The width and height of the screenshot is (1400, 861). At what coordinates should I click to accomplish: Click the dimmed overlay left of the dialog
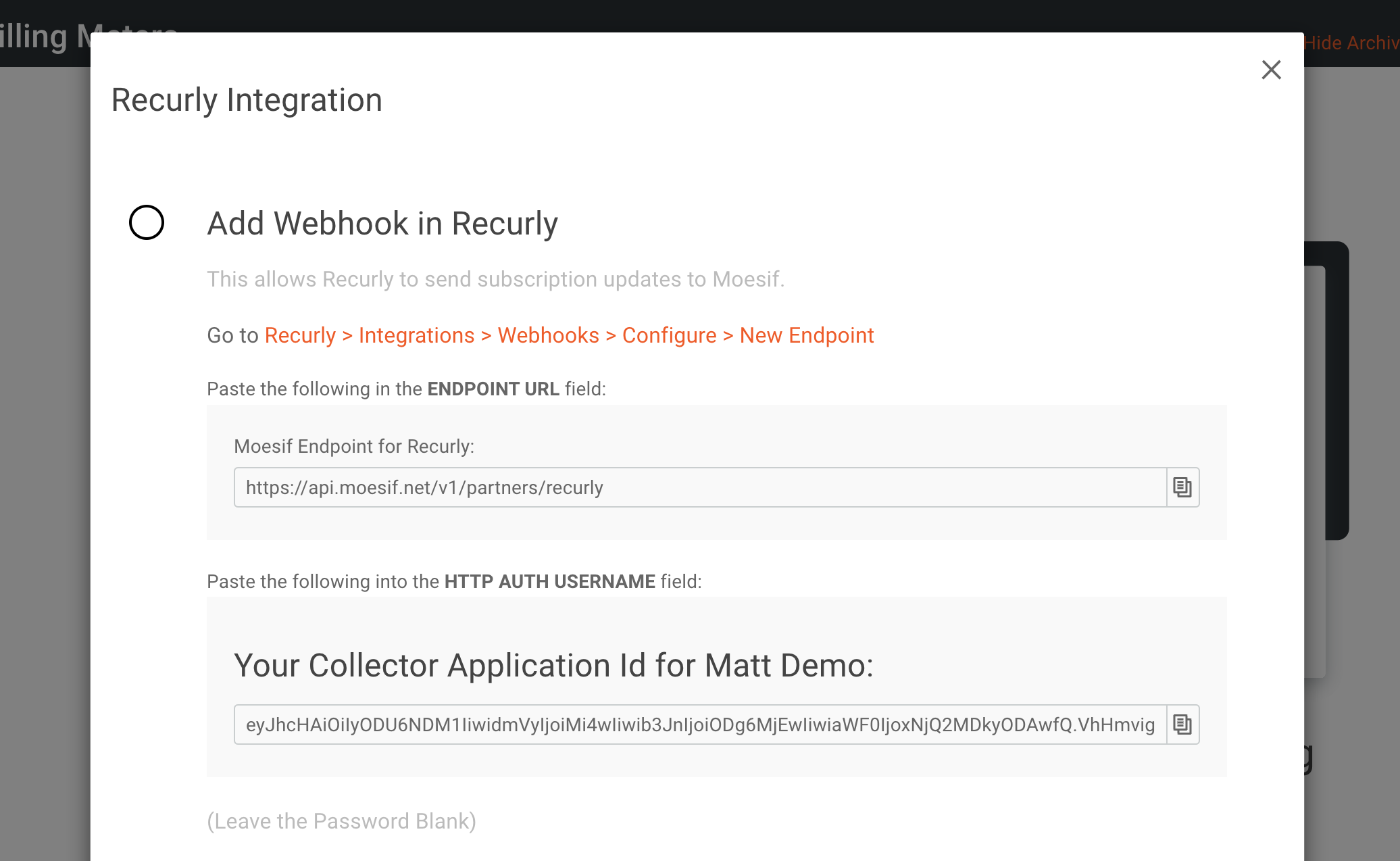pyautogui.click(x=45, y=460)
